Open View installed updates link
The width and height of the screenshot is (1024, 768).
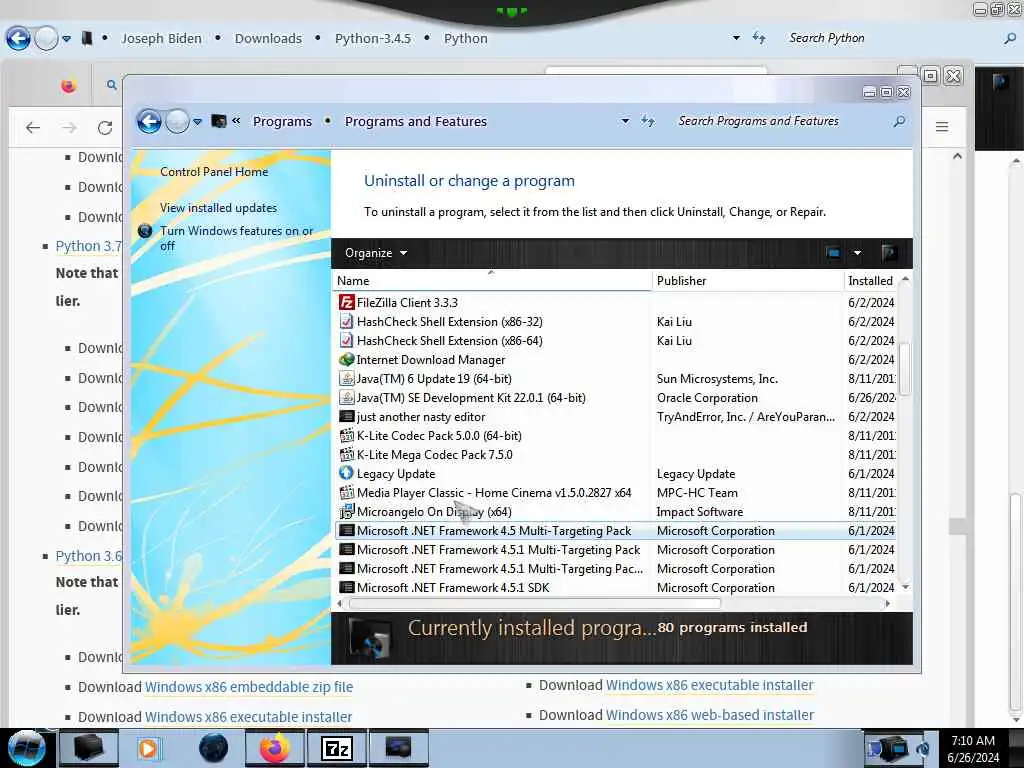(218, 208)
